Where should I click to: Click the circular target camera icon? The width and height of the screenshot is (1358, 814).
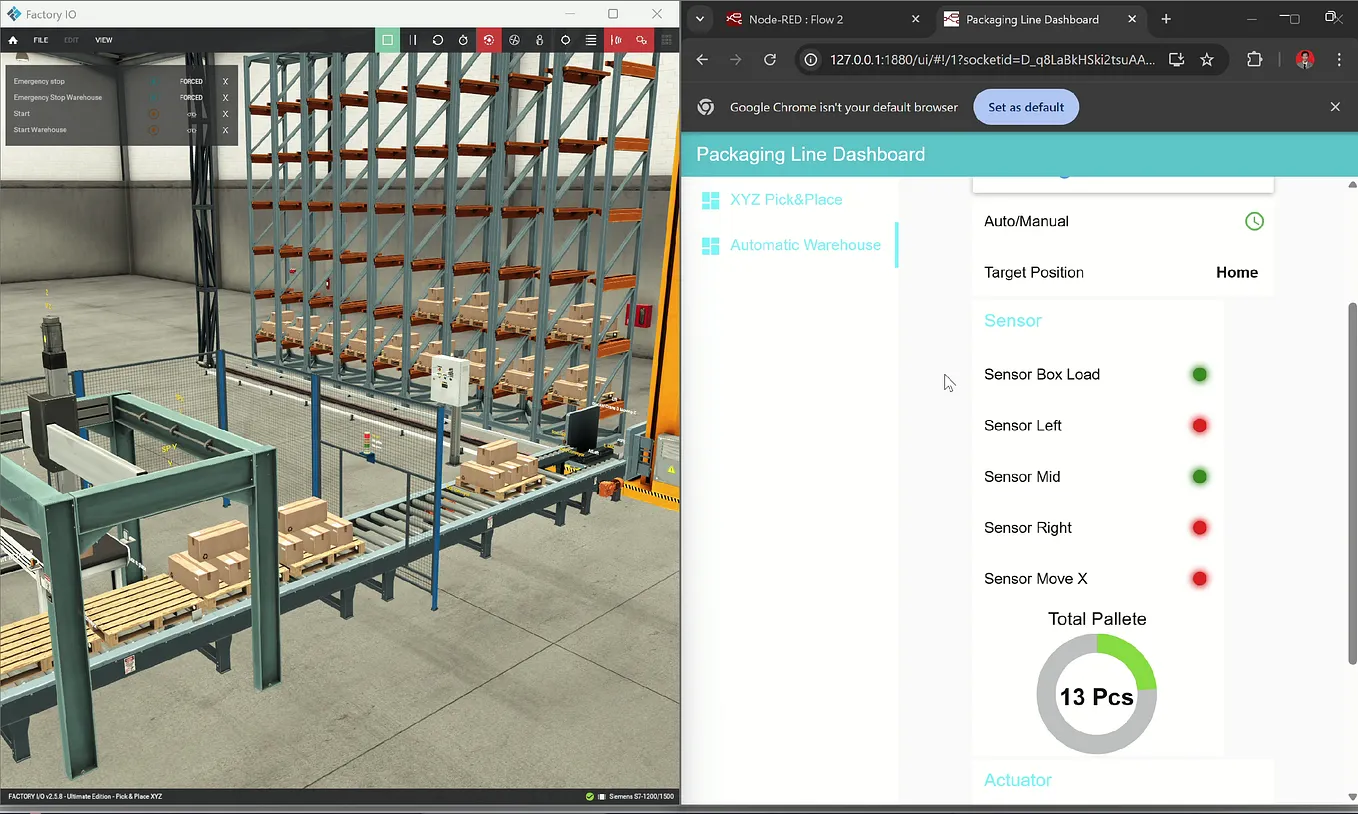(x=566, y=40)
